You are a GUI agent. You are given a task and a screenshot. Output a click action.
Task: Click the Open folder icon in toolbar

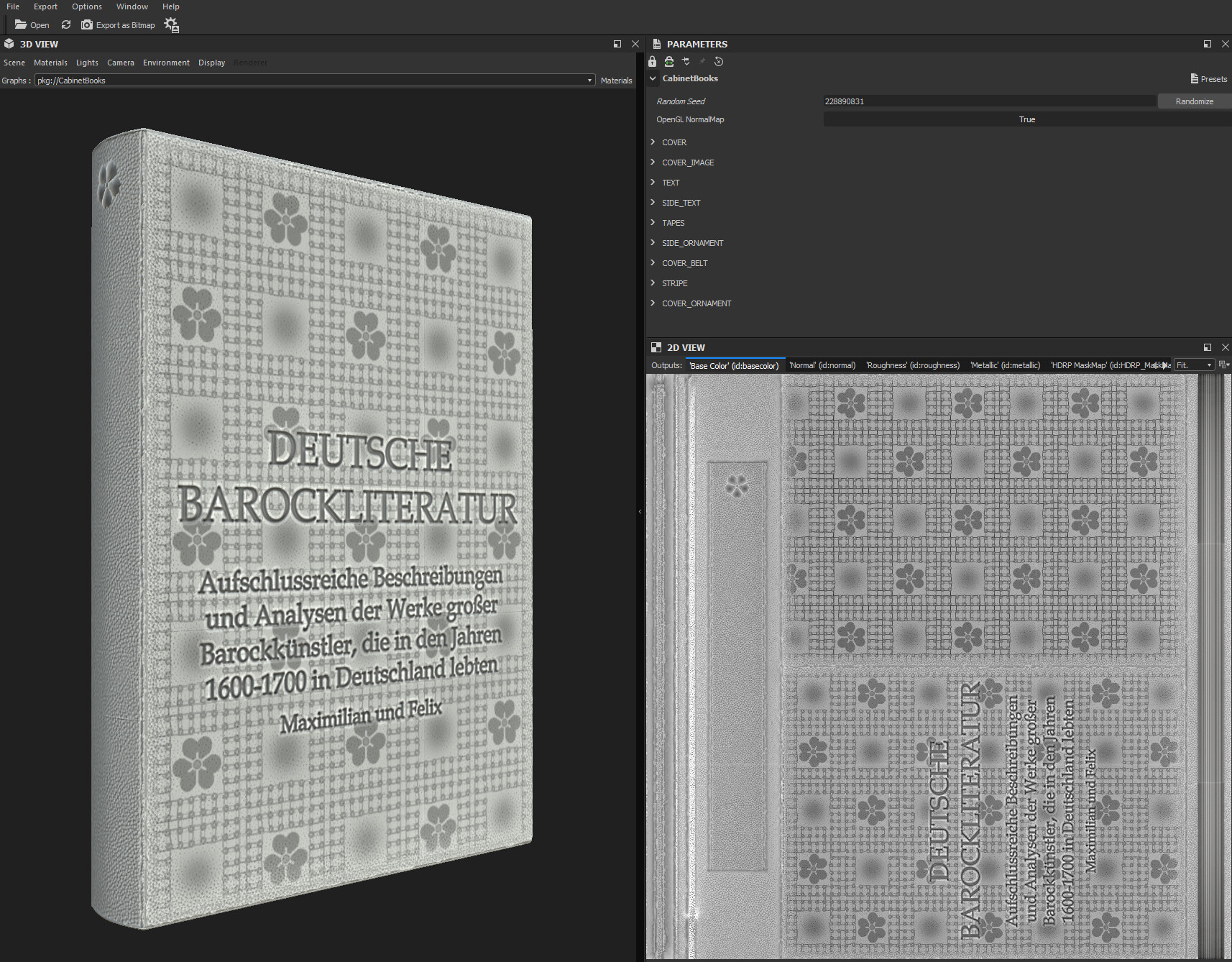21,24
